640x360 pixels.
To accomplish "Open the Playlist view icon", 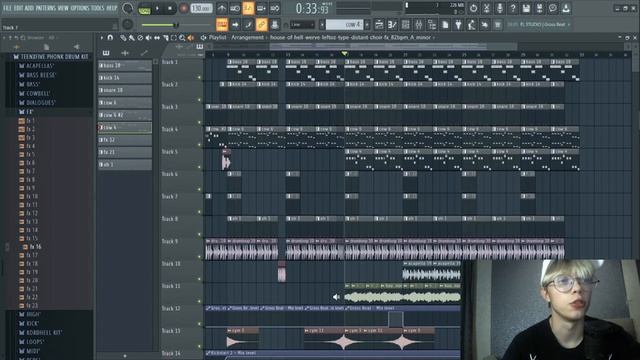I will [379, 24].
